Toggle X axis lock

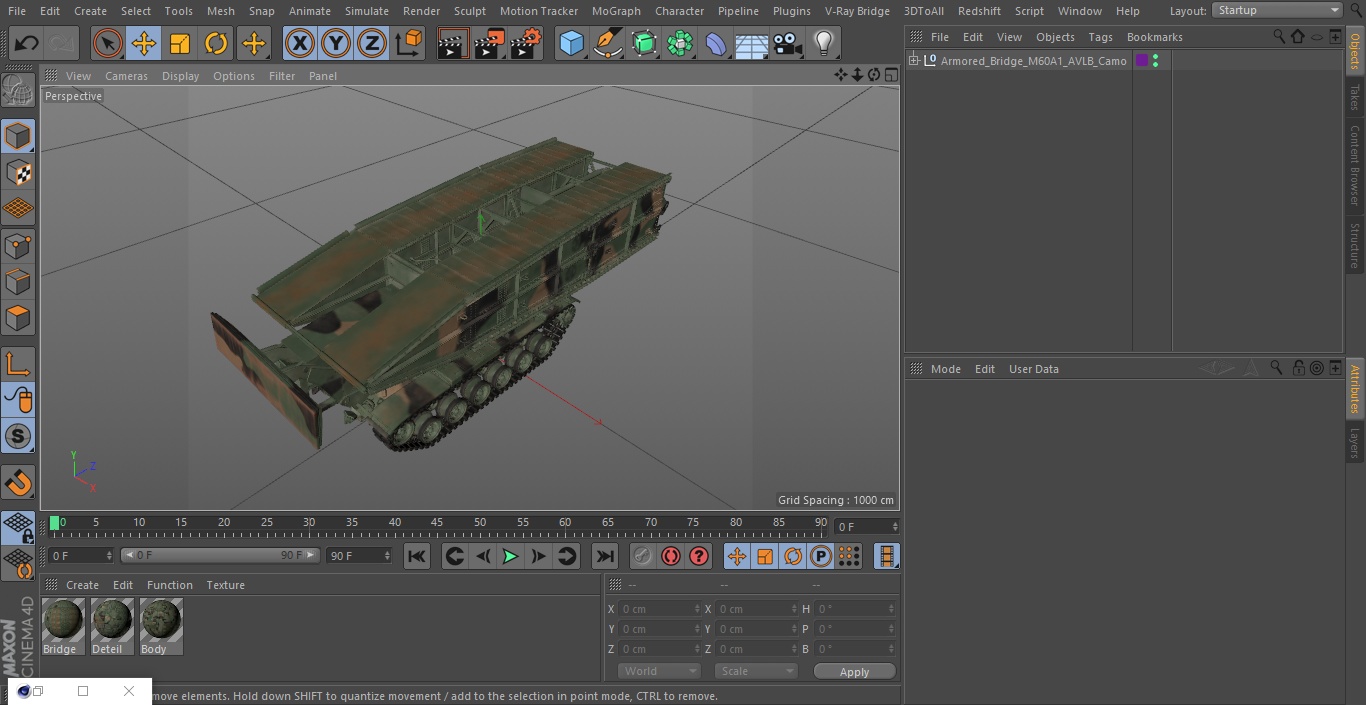[300, 43]
